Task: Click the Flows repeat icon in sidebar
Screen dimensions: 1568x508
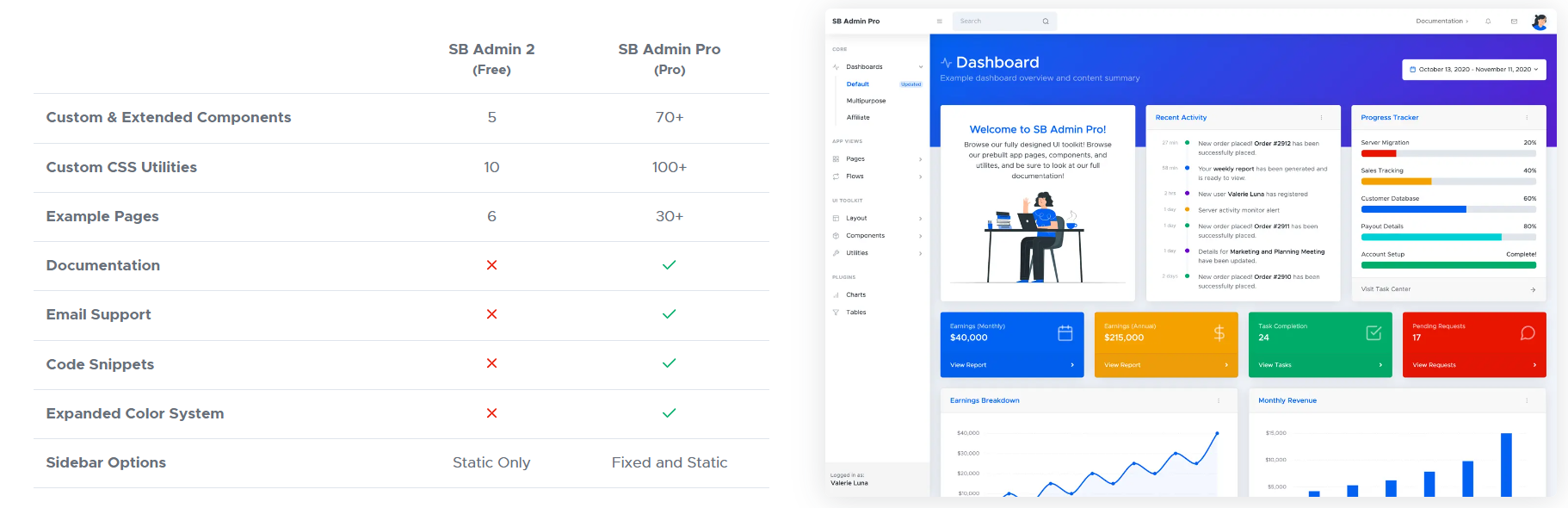Action: click(x=836, y=177)
